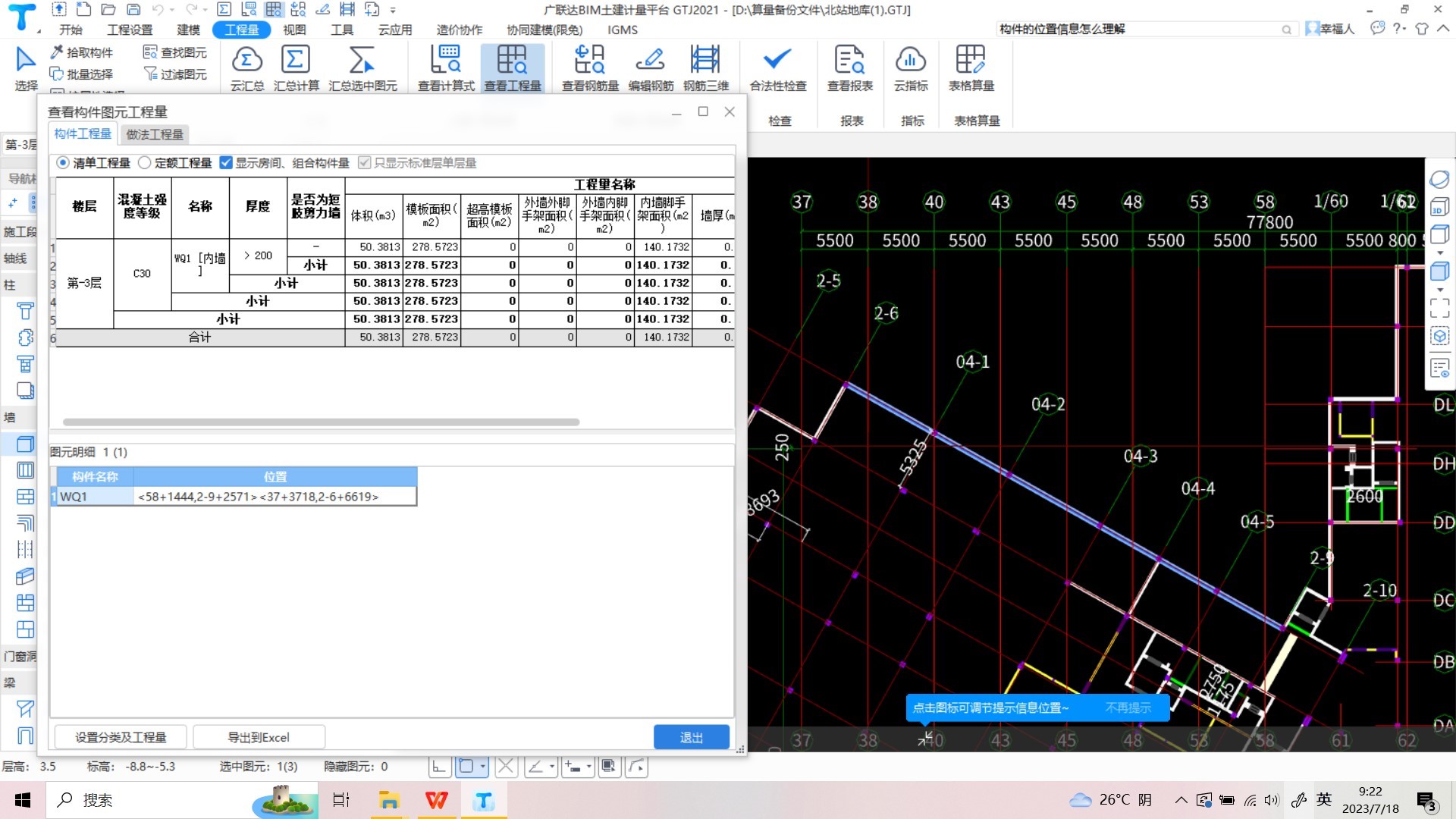Image resolution: width=1456 pixels, height=819 pixels.
Task: Open the 云应用 ribbon tab
Action: 395,30
